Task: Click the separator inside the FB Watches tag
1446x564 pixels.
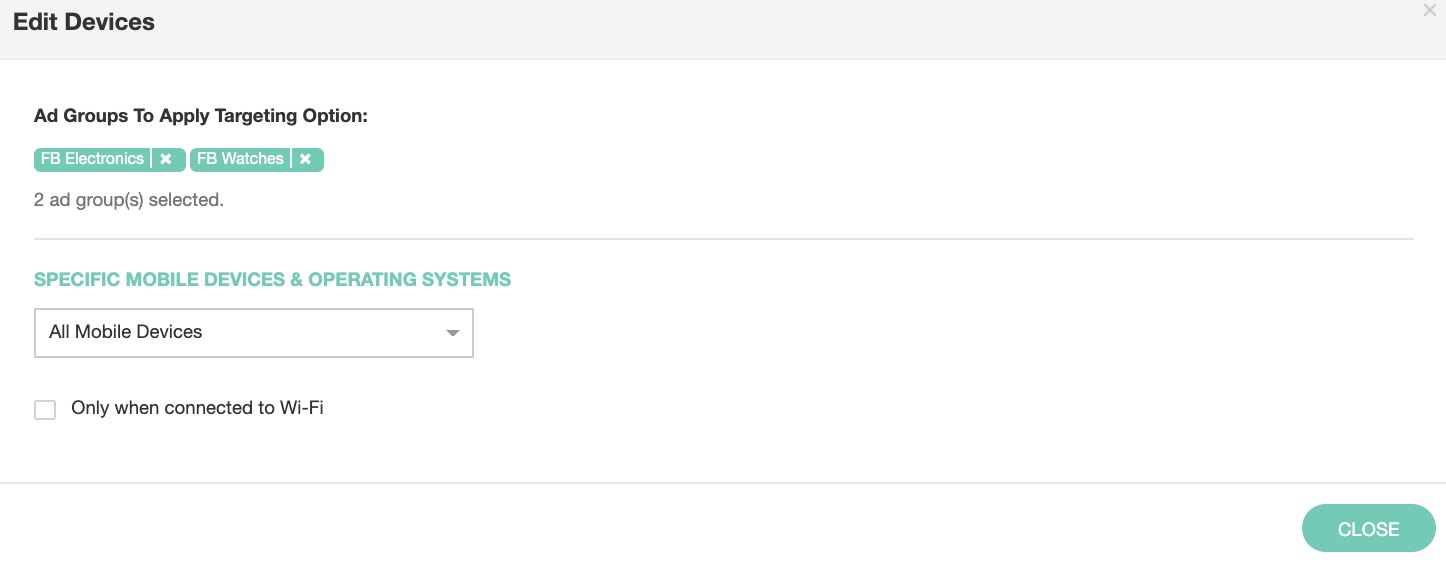Action: (291, 159)
